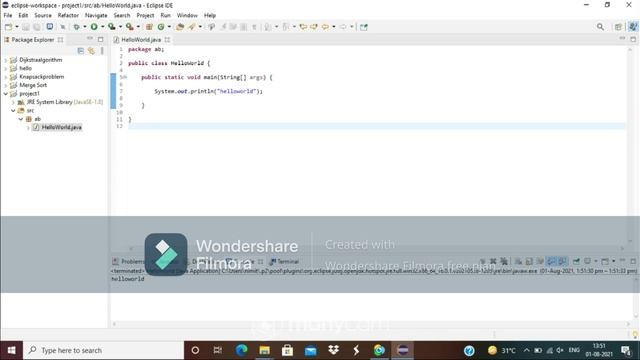This screenshot has height=360, width=640.
Task: Open a Terminal from toolbar icon
Action: 49,27
